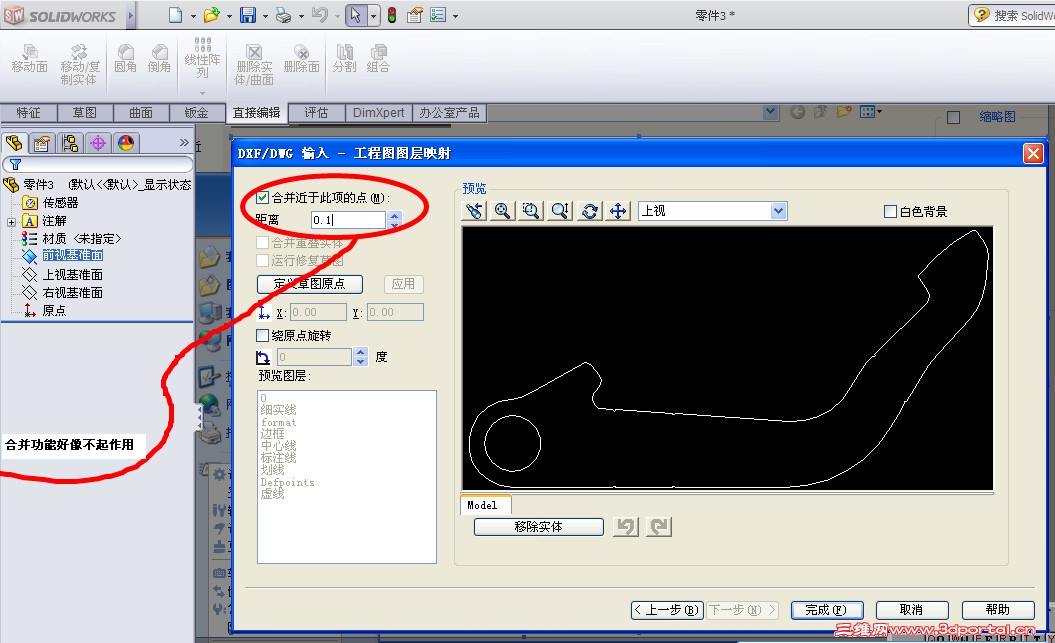1055x643 pixels.
Task: Expand the manager tabs chevron
Action: (x=184, y=143)
